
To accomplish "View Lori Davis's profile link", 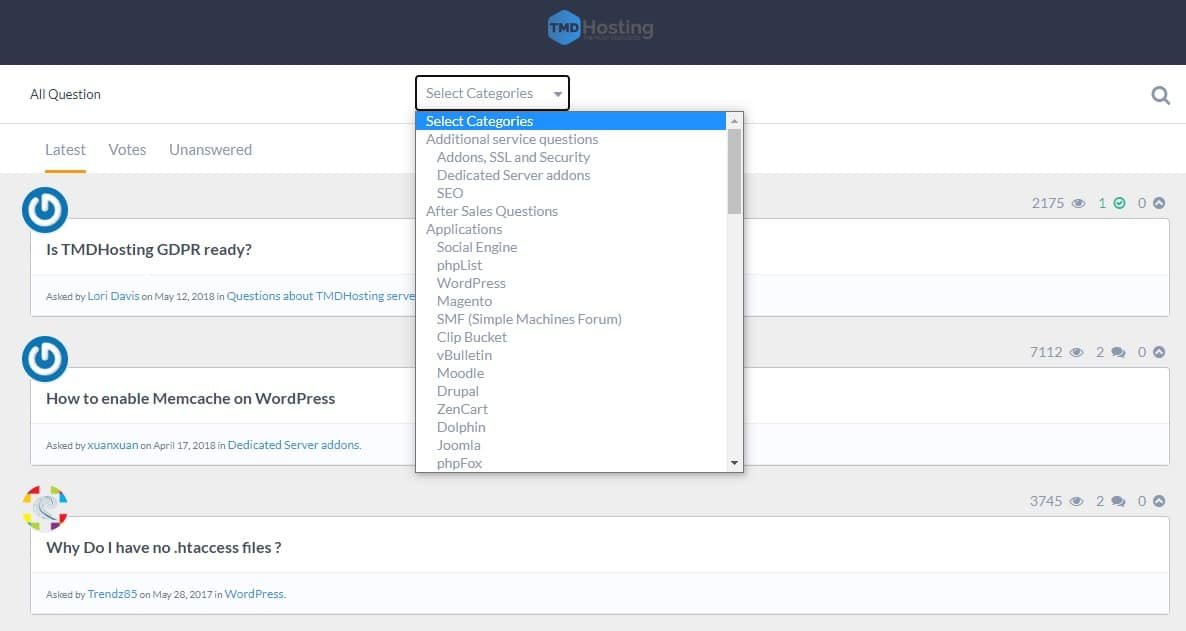I will tap(113, 296).
